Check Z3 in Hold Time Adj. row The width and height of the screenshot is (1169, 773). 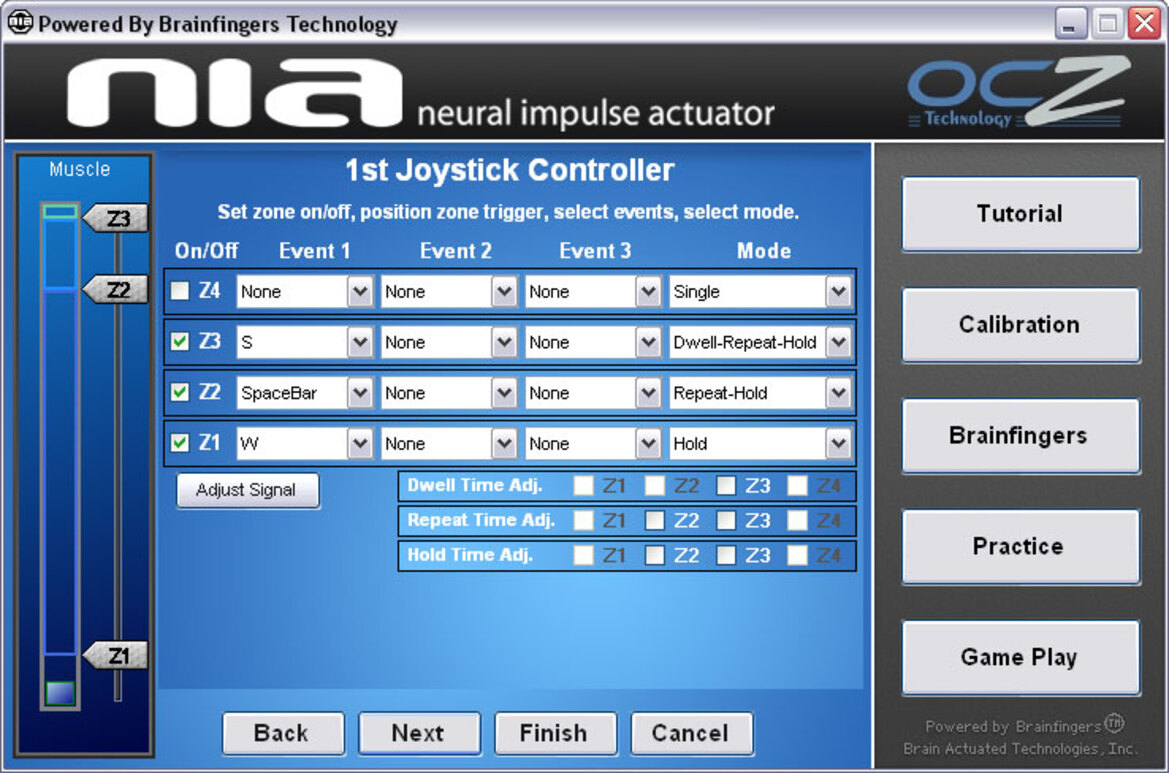[x=726, y=555]
